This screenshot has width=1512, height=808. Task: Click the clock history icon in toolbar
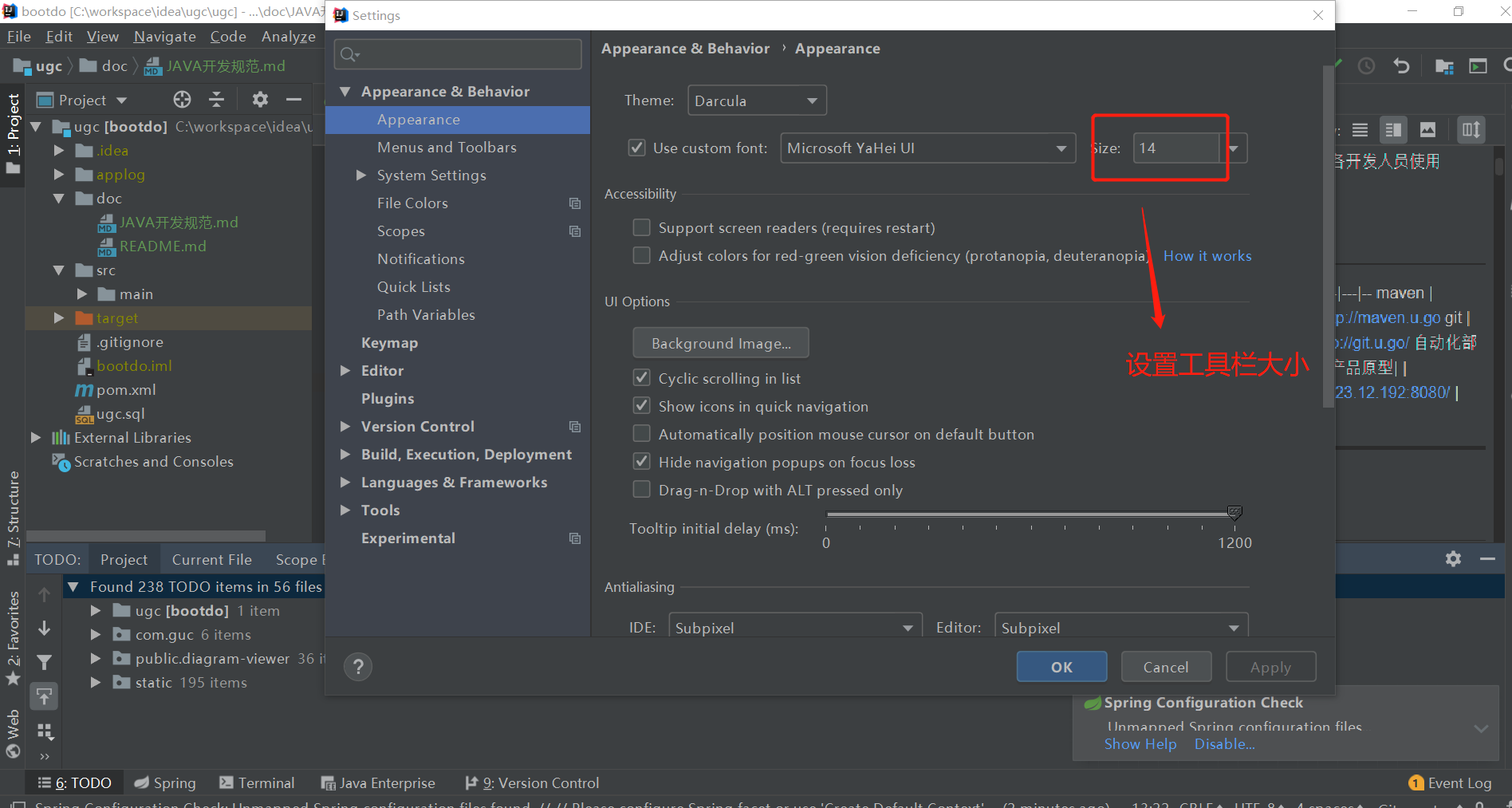[1366, 66]
